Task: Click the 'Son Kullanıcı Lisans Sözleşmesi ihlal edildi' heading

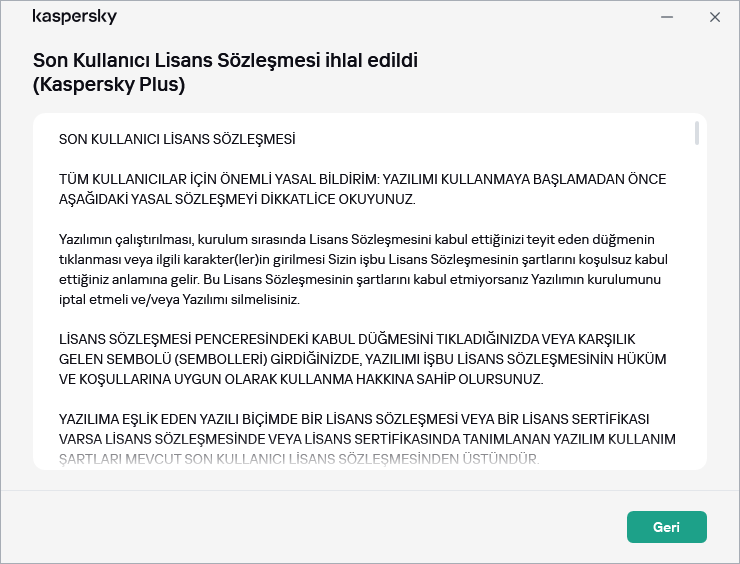Action: coord(225,61)
